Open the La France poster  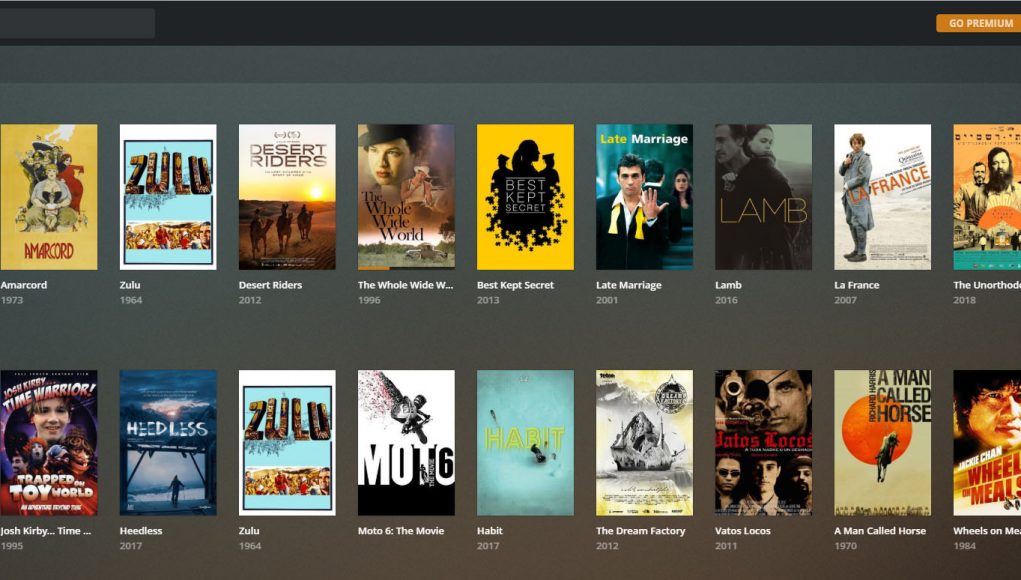[882, 197]
